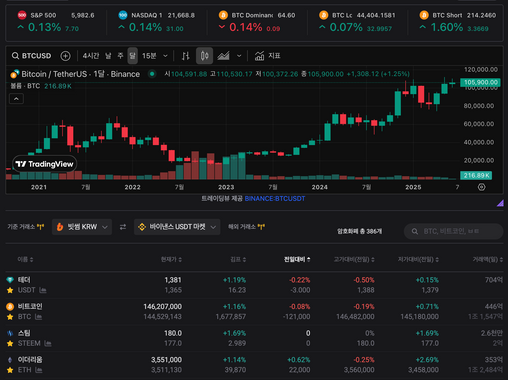Open BTCUSD symbol search

coord(31,56)
